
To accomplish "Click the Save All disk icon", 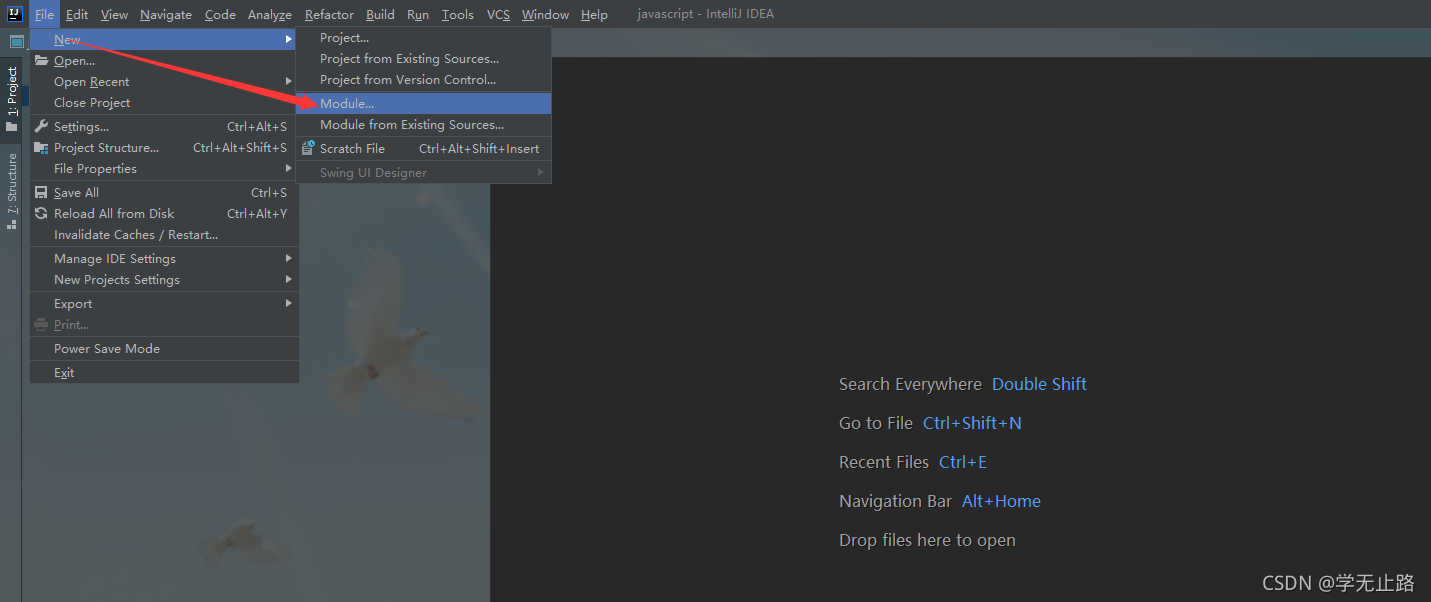I will pyautogui.click(x=39, y=191).
